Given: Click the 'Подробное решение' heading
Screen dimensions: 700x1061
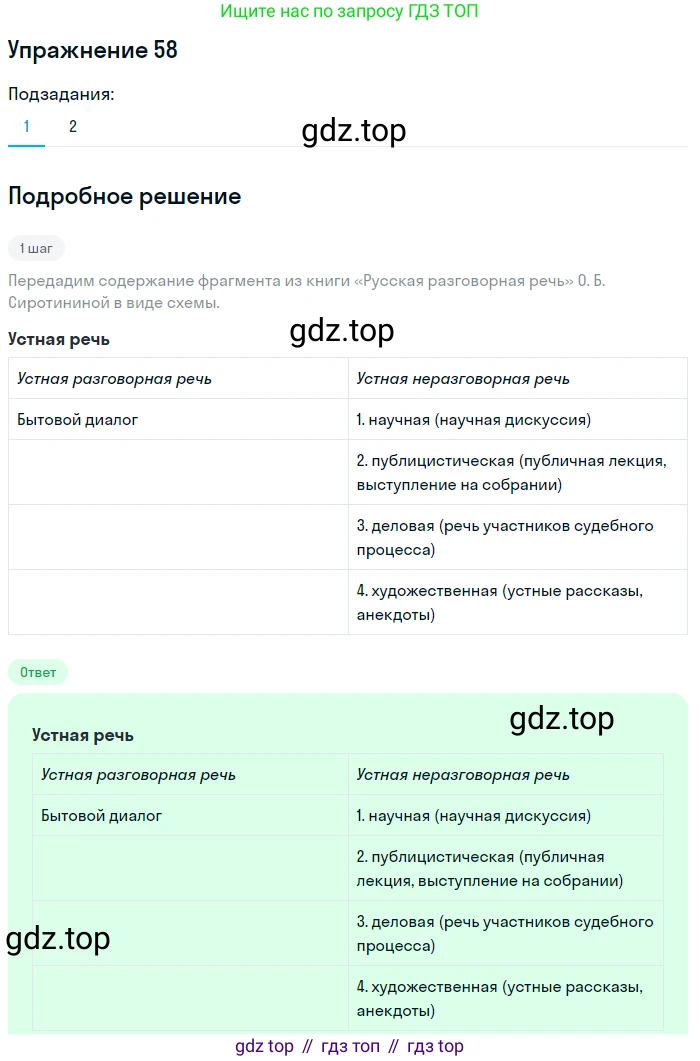Looking at the screenshot, I should (x=125, y=196).
